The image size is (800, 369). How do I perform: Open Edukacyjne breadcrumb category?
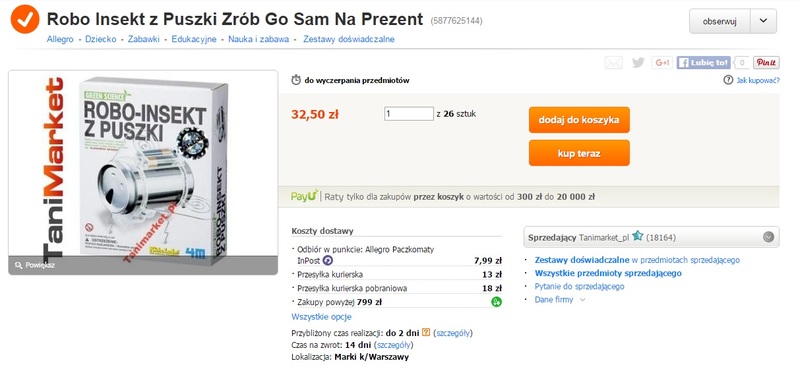tap(194, 39)
